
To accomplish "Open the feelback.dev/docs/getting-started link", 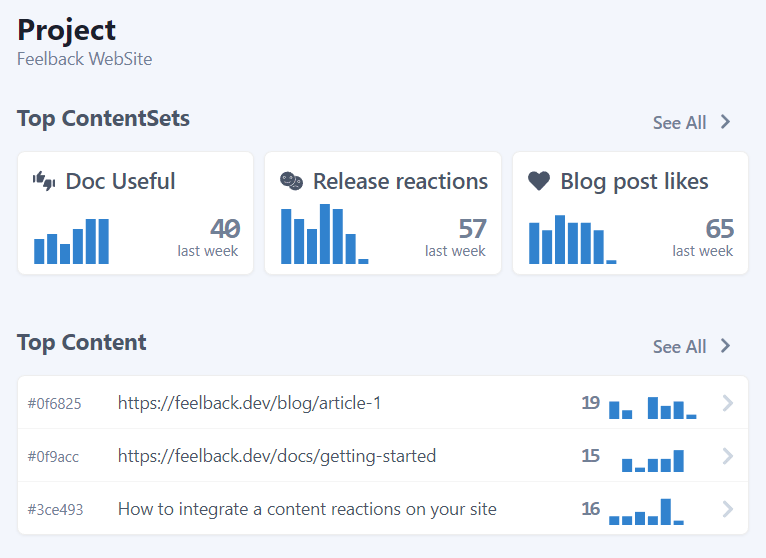I will pos(277,456).
